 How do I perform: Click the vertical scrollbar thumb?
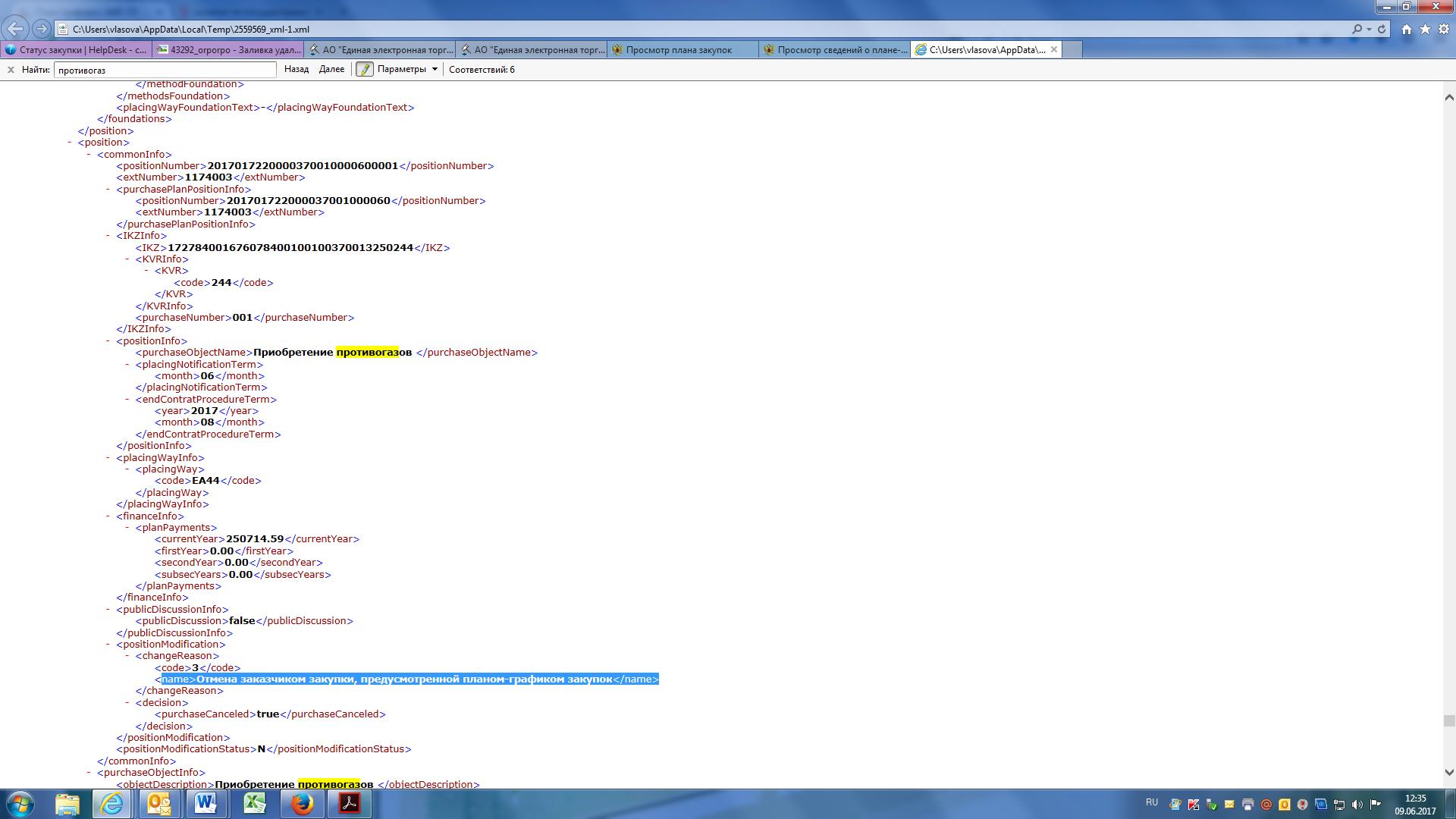click(1448, 720)
